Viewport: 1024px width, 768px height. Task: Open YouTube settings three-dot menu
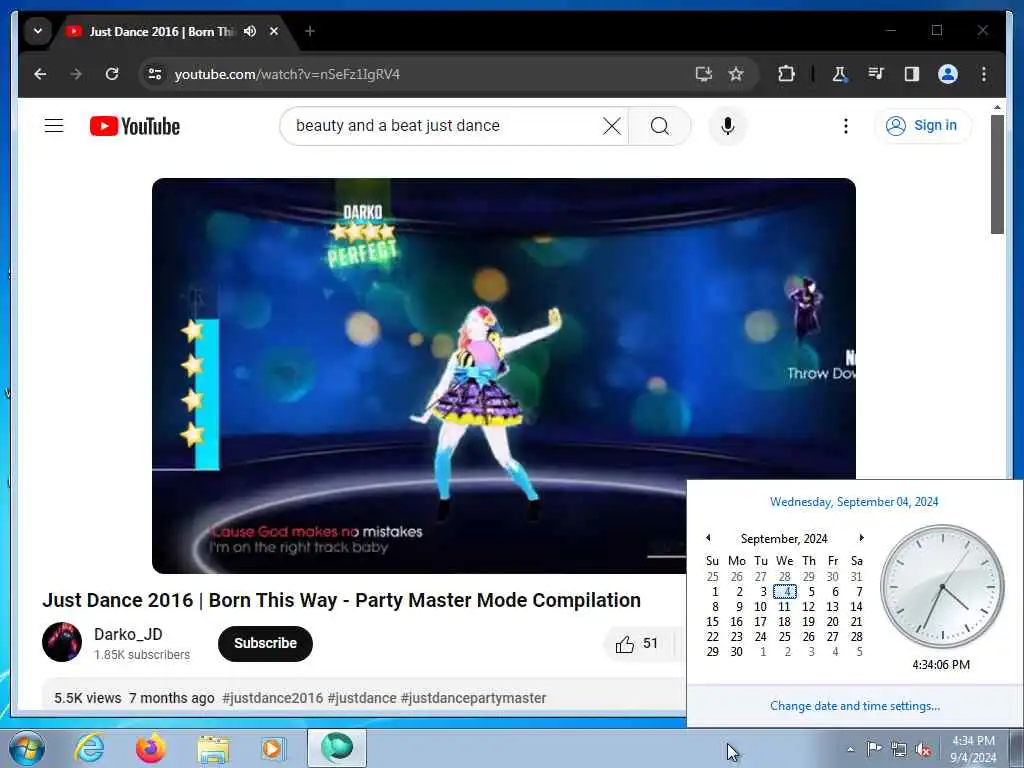coord(846,125)
